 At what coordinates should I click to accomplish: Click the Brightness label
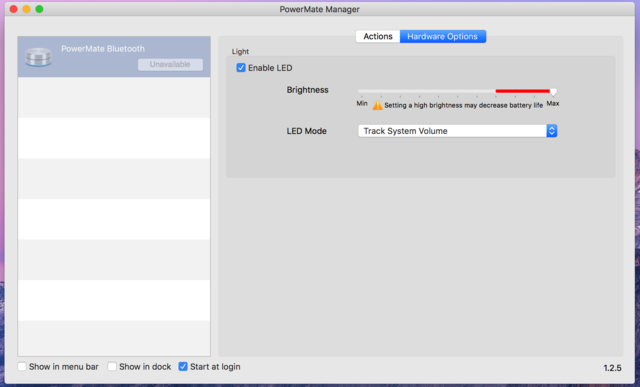pos(307,90)
